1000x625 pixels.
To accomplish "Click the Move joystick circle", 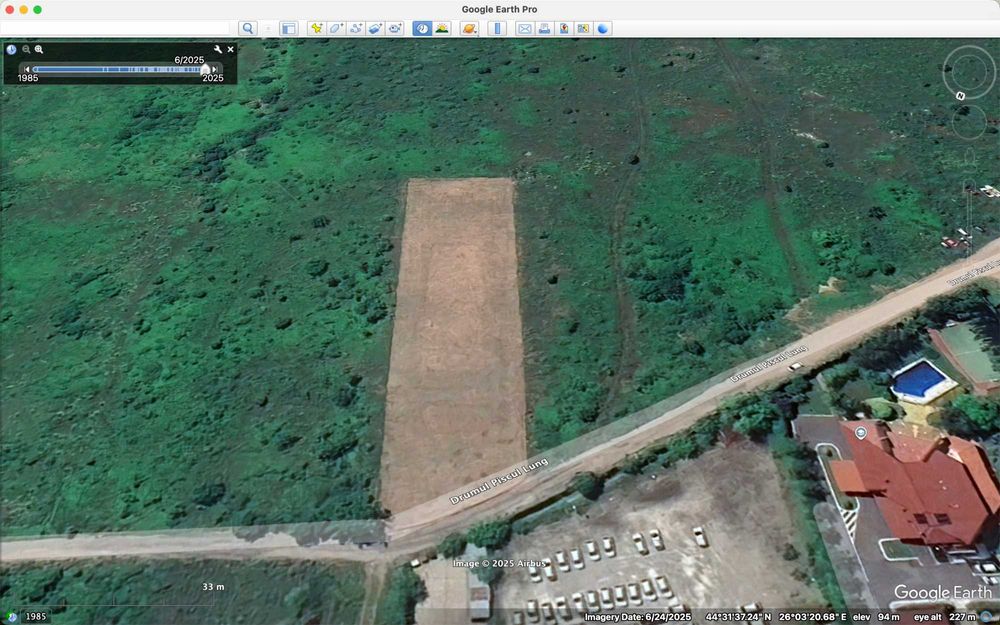I will [x=969, y=122].
